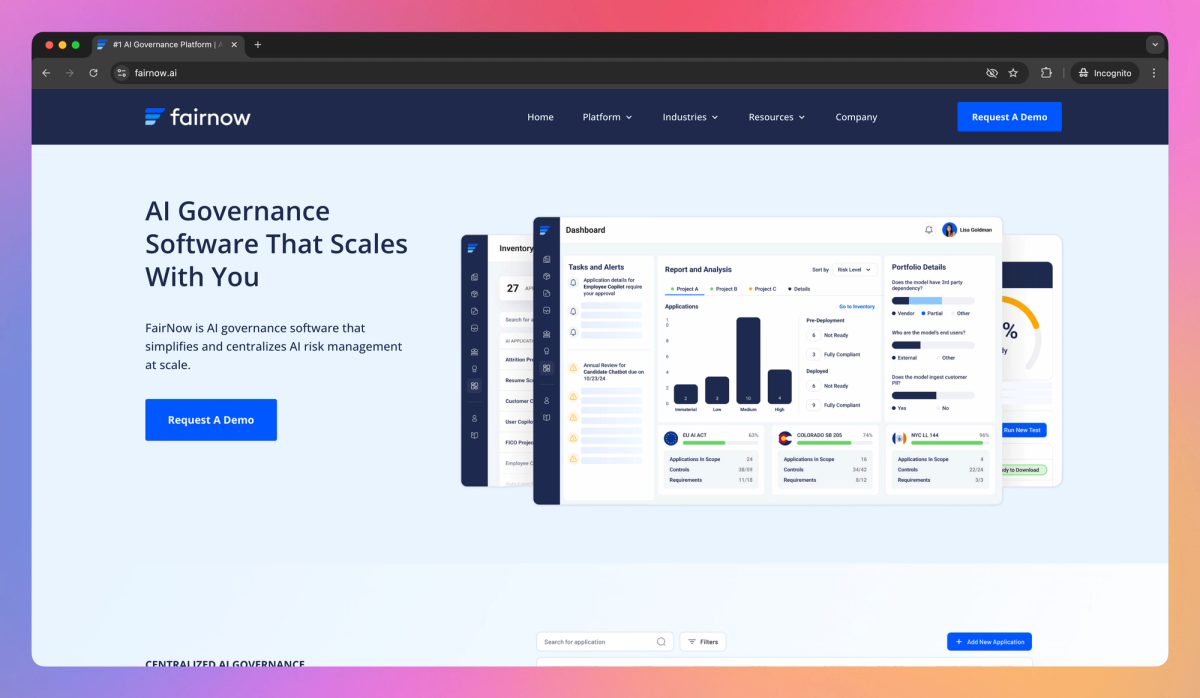The width and height of the screenshot is (1200, 698).
Task: Click the NYC flag icon on LL 144 card
Action: (x=899, y=438)
